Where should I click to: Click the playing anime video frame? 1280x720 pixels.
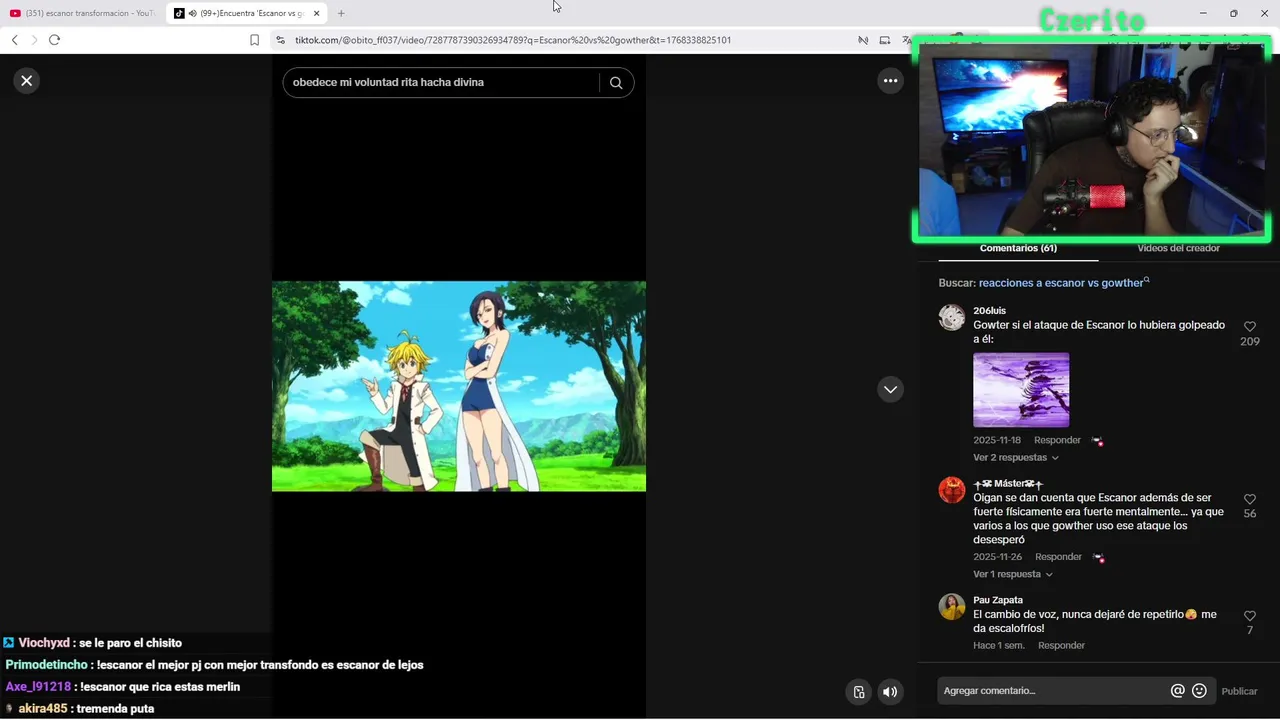459,386
